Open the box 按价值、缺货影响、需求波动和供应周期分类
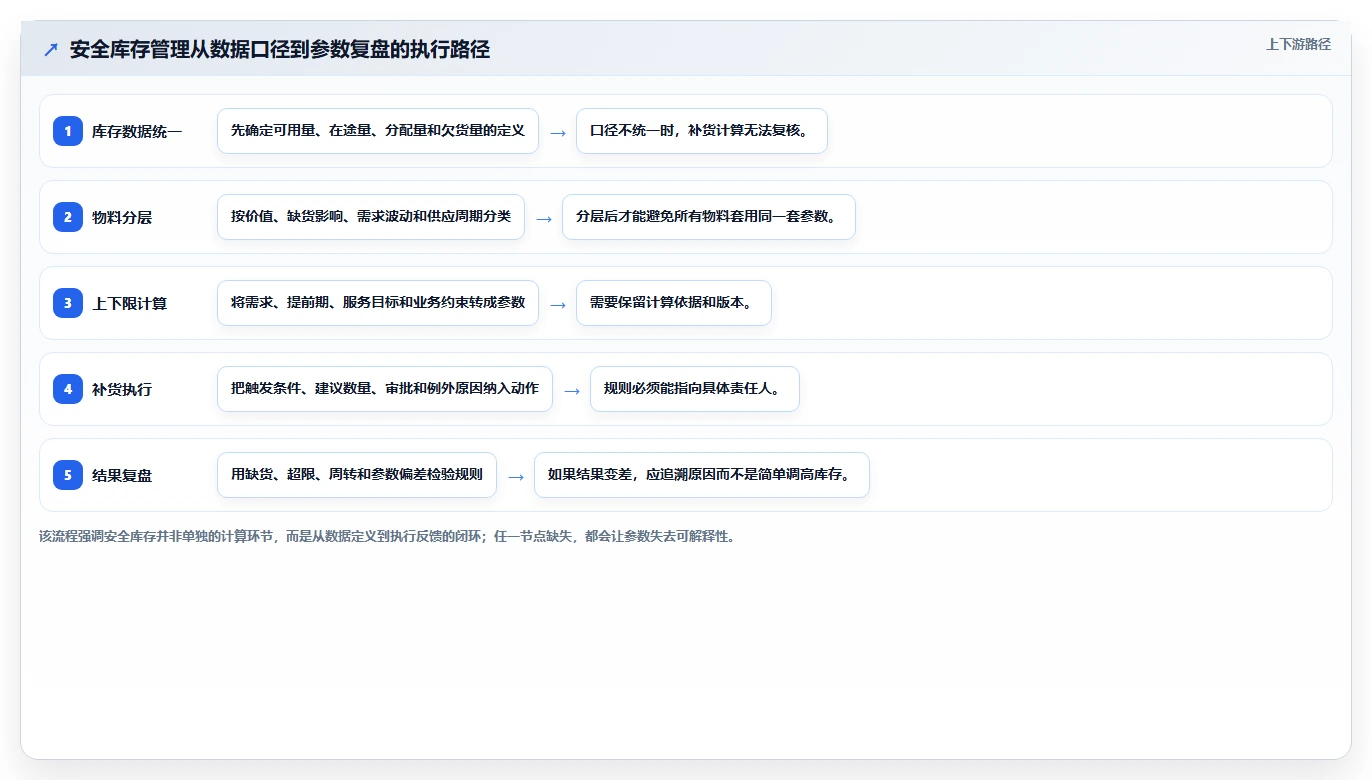Viewport: 1372px width, 780px height. 371,217
